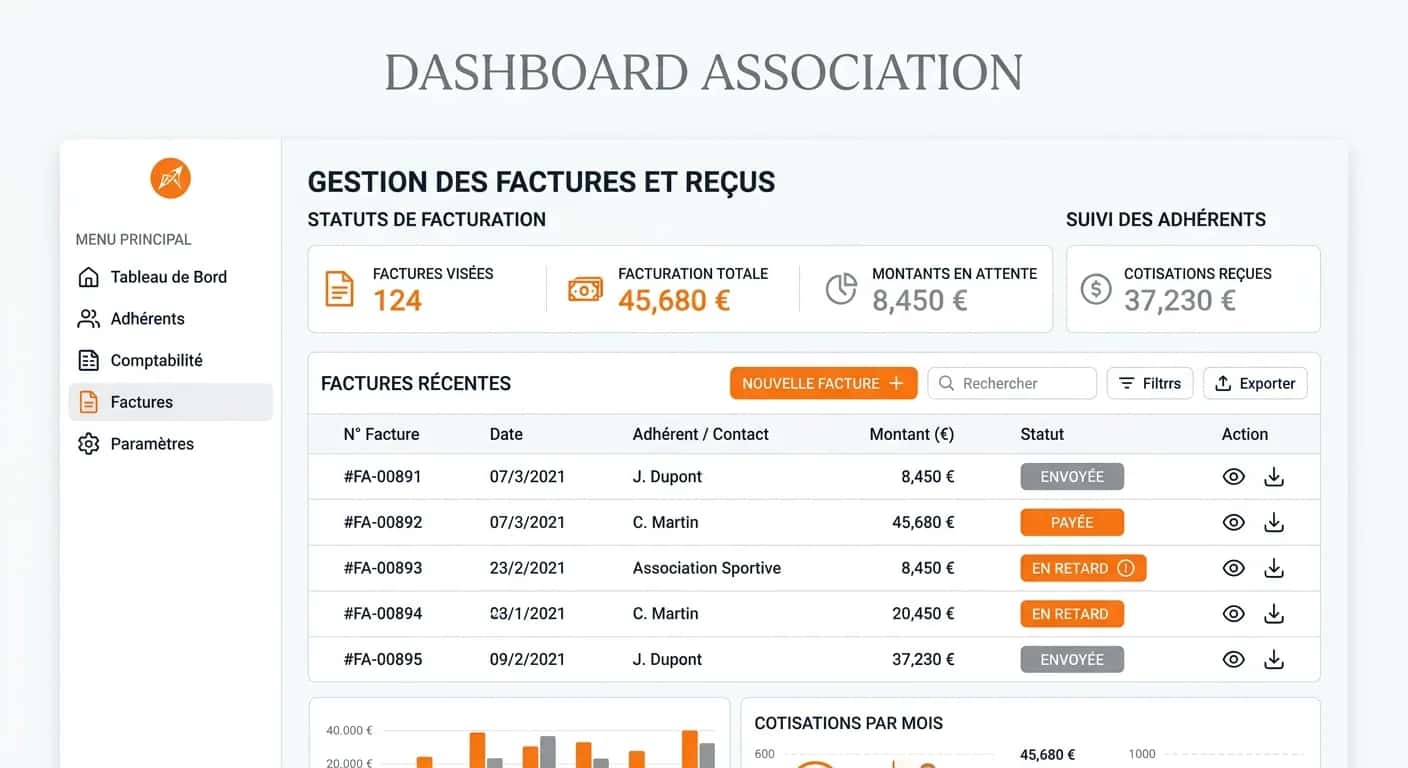
Task: Sort by N° Facture column header
Action: pos(381,434)
